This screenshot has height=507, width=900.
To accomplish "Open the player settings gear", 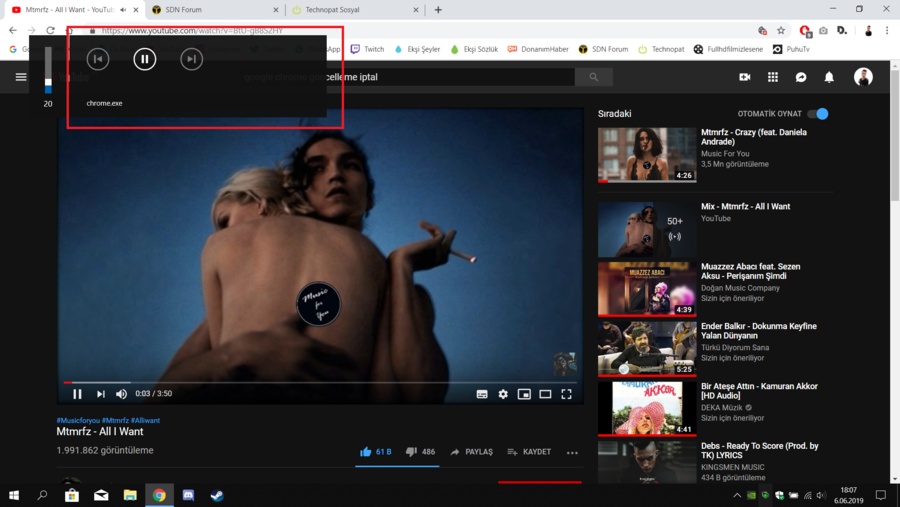I will 503,394.
